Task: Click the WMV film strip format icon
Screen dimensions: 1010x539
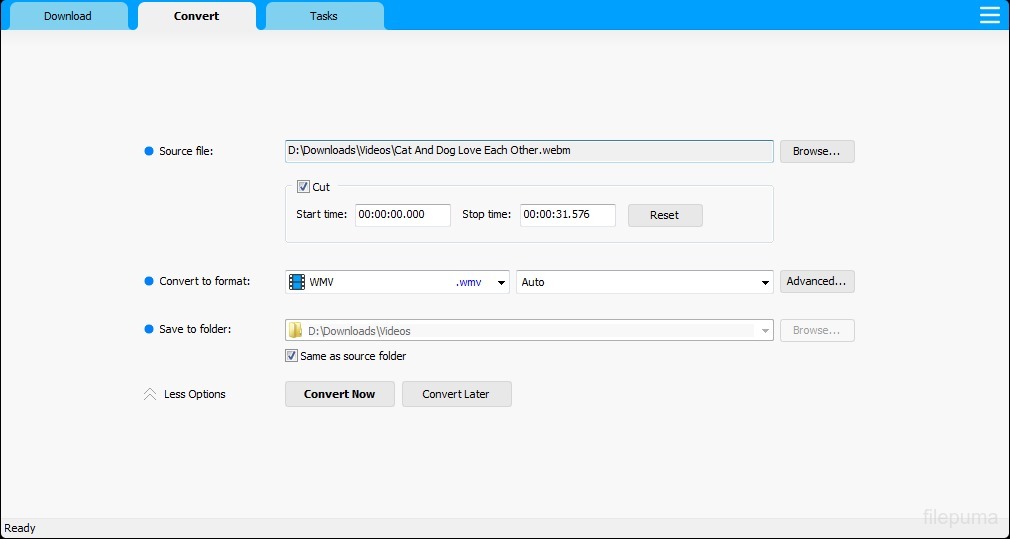Action: (x=297, y=282)
